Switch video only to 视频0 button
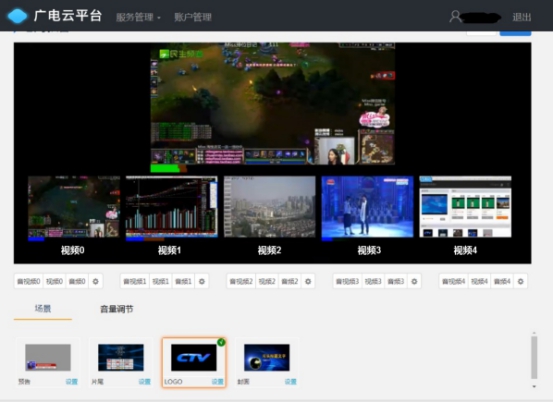The height and width of the screenshot is (403, 553). click(54, 281)
